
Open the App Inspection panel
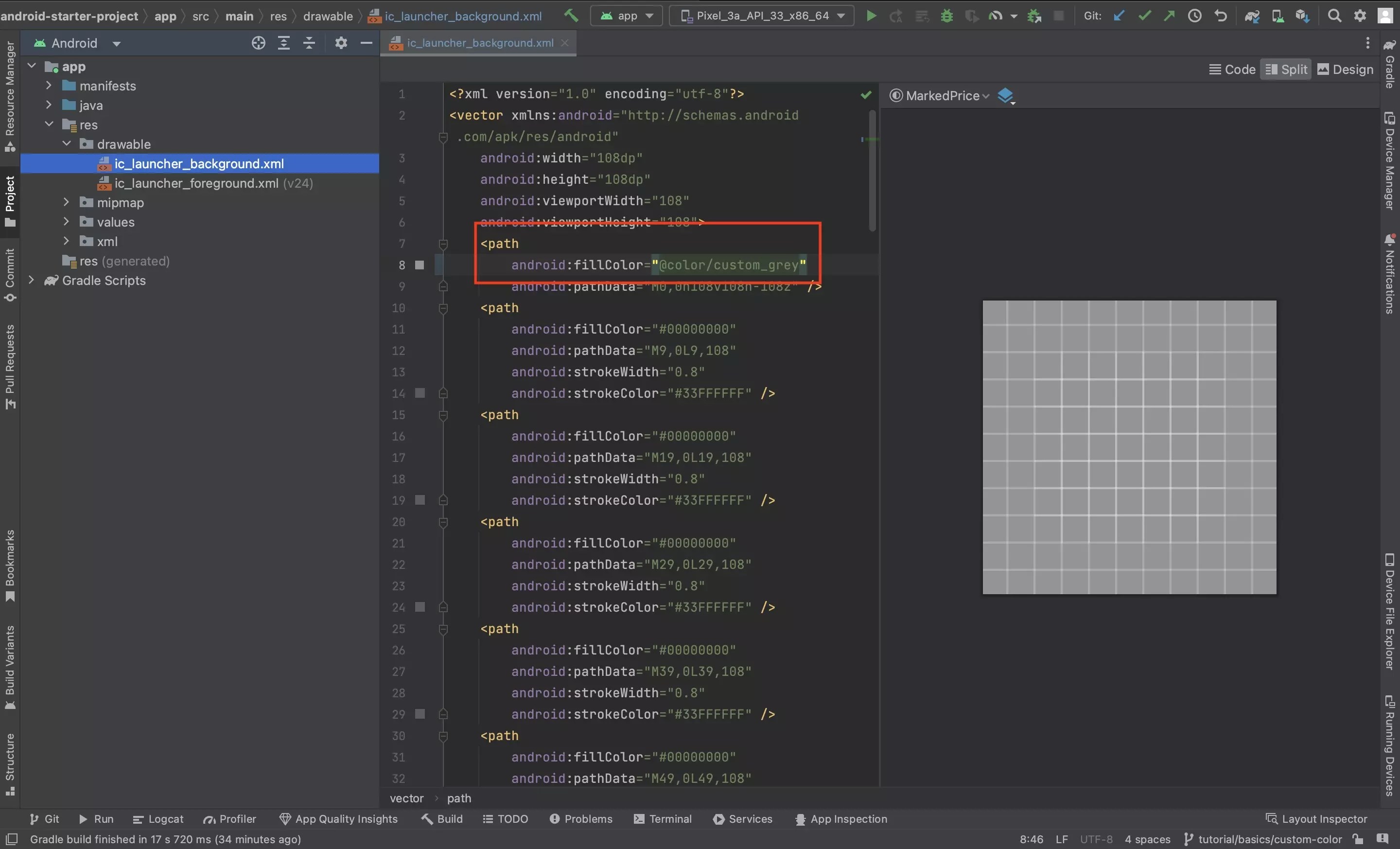(x=841, y=819)
